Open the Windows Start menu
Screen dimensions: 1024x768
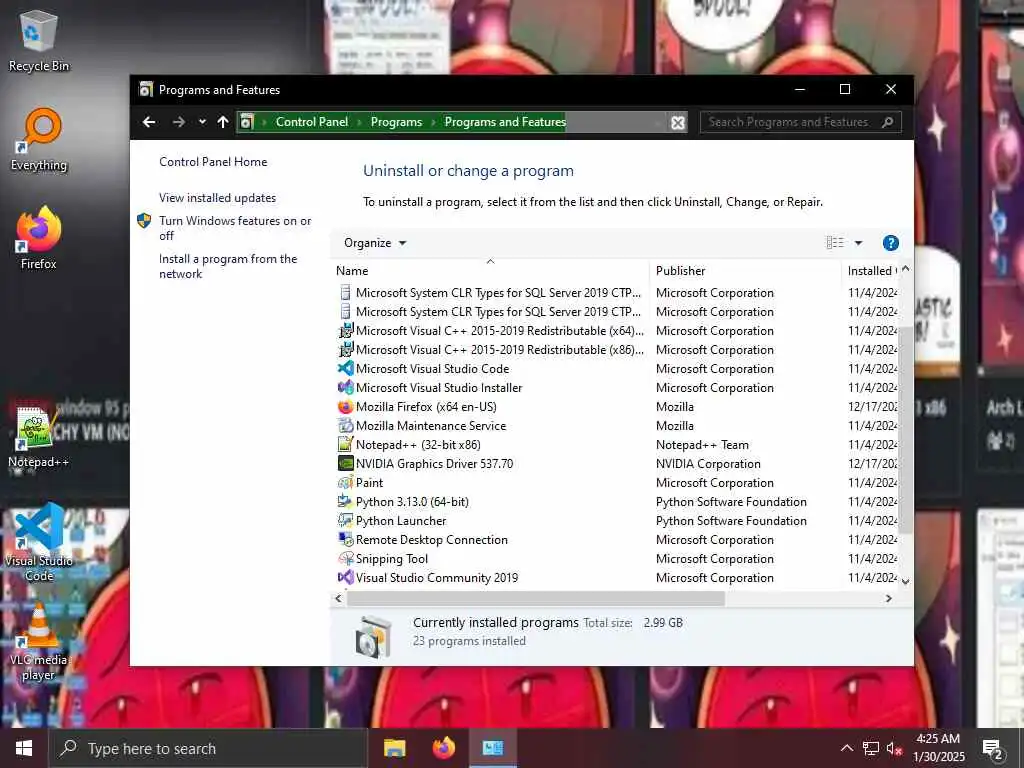[x=24, y=748]
